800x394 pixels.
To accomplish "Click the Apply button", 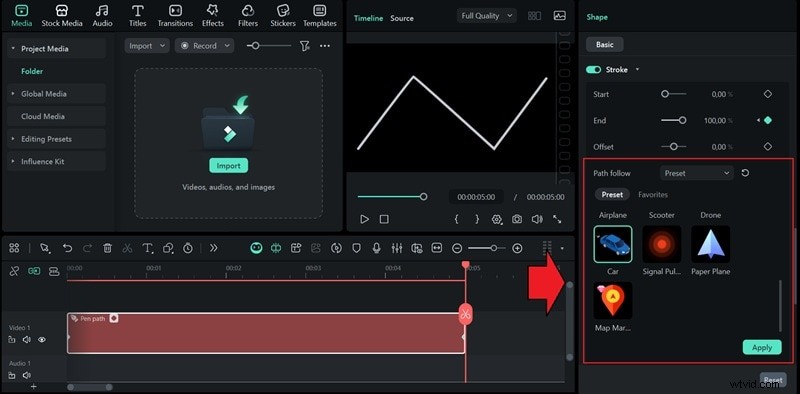I will 762,347.
